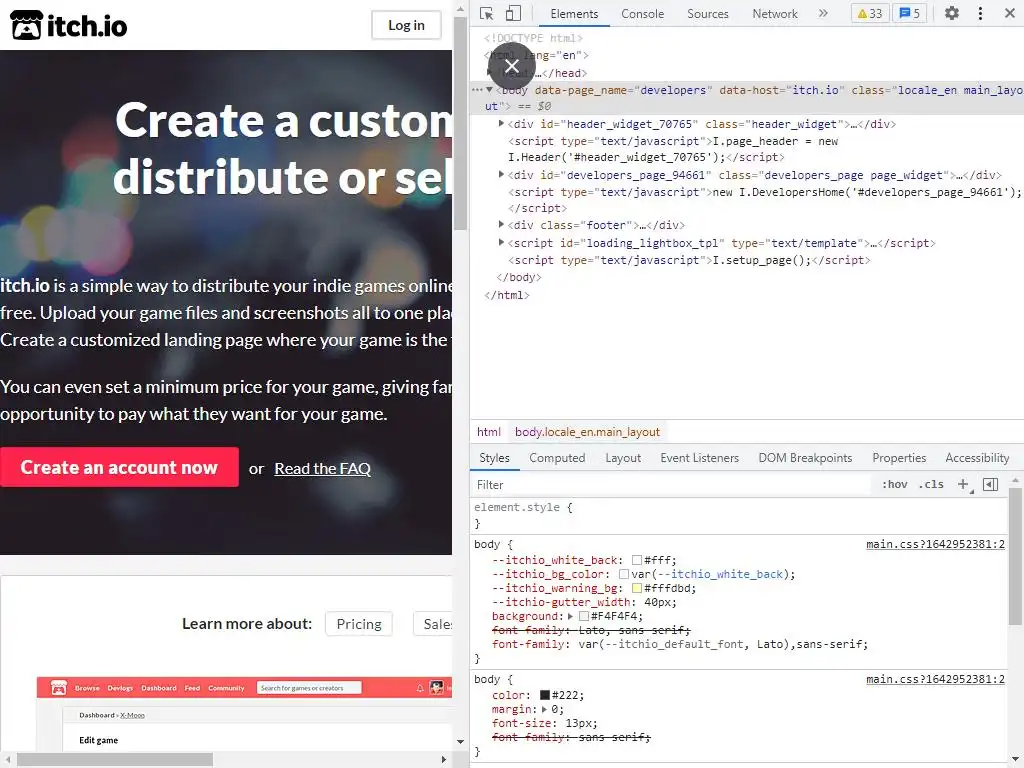
Task: Toggle the :hov element state button
Action: (x=895, y=485)
